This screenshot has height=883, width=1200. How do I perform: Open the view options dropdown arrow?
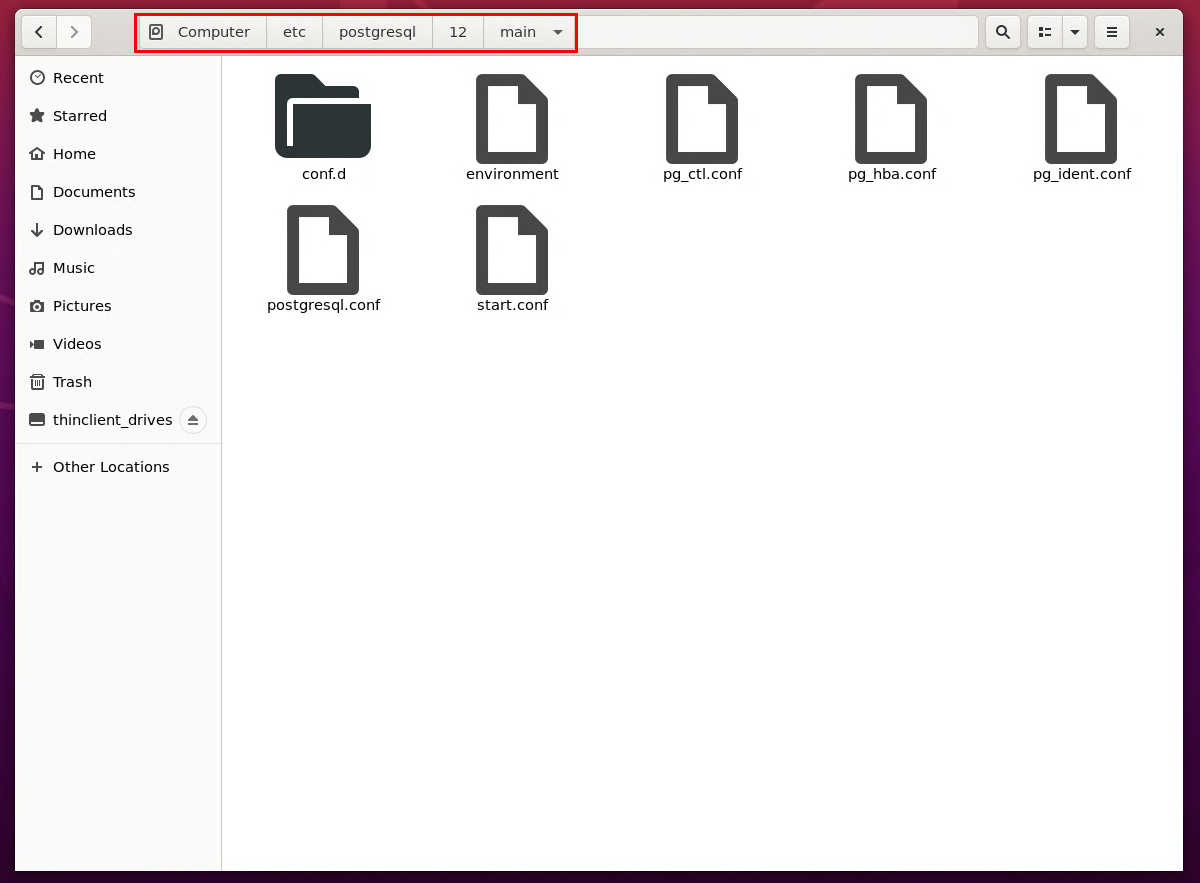click(x=1074, y=31)
